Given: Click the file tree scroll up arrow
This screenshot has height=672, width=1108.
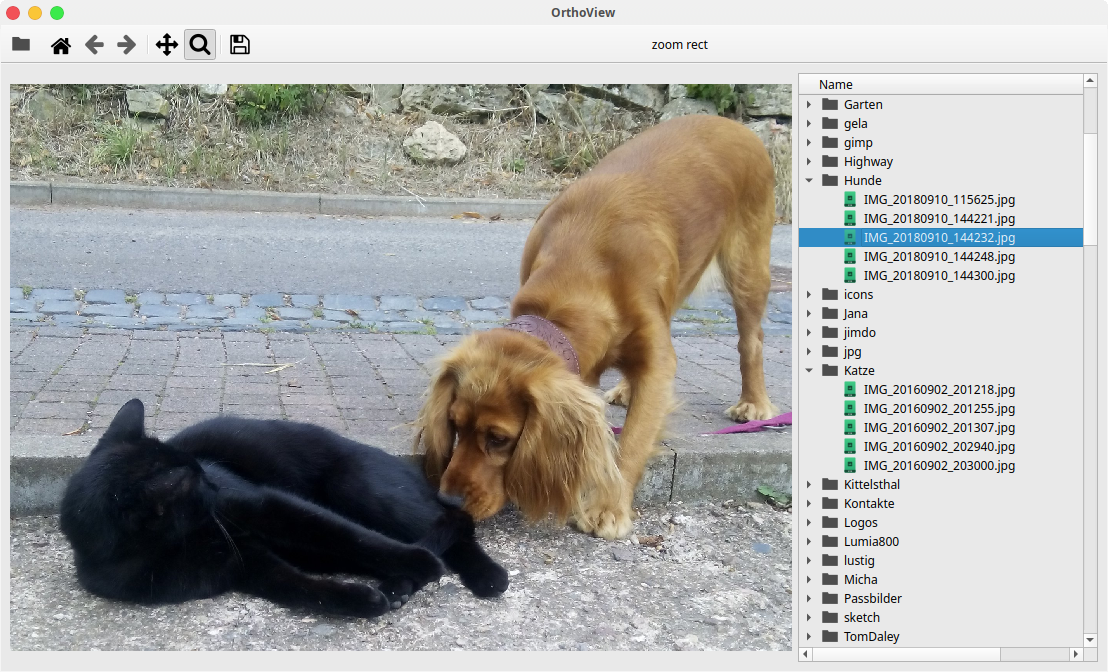Looking at the screenshot, I should pos(1090,81).
